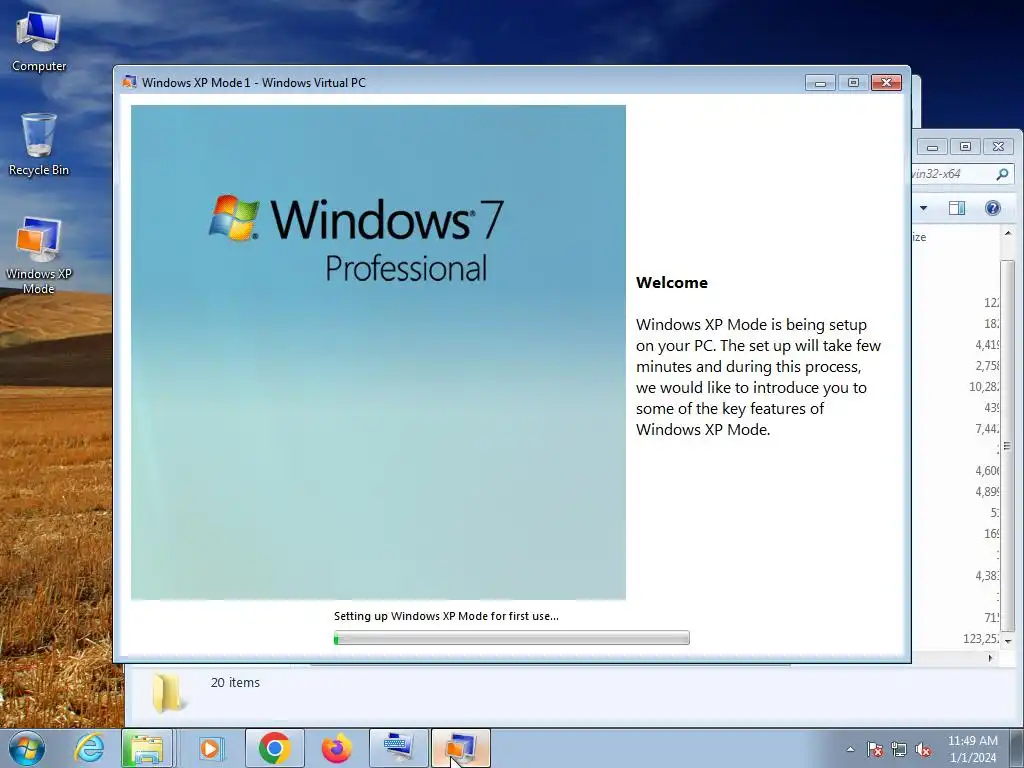Maximize the Windows XP Mode window
The height and width of the screenshot is (768, 1024).
click(853, 83)
